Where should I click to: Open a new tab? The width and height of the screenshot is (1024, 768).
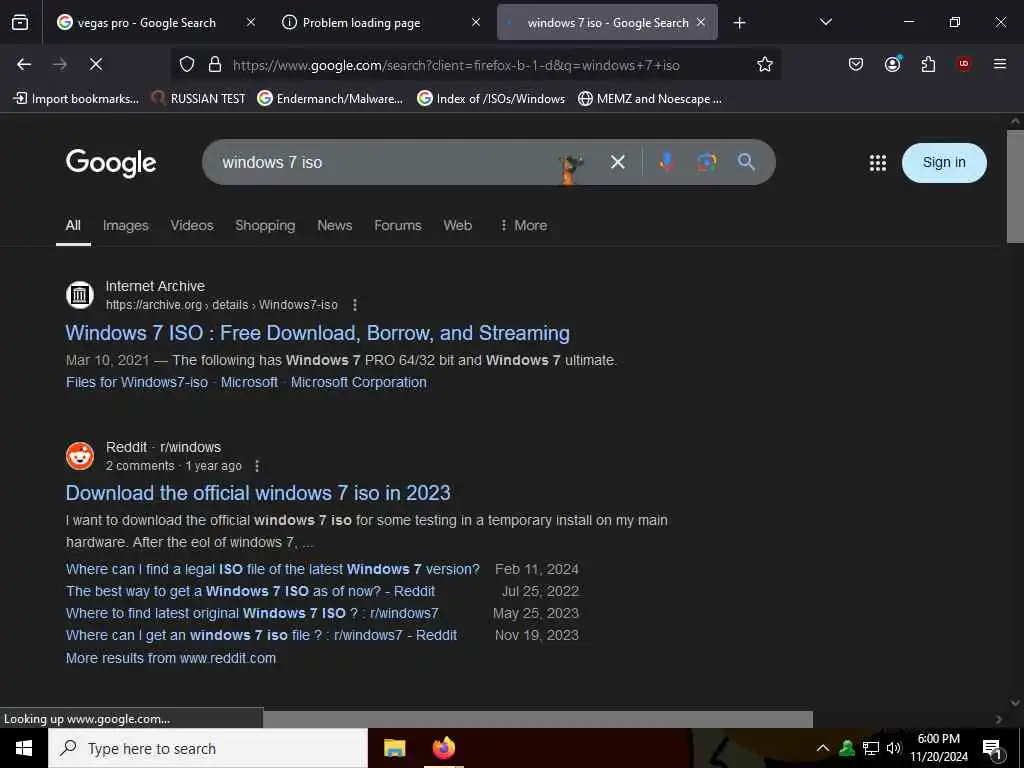tap(739, 23)
